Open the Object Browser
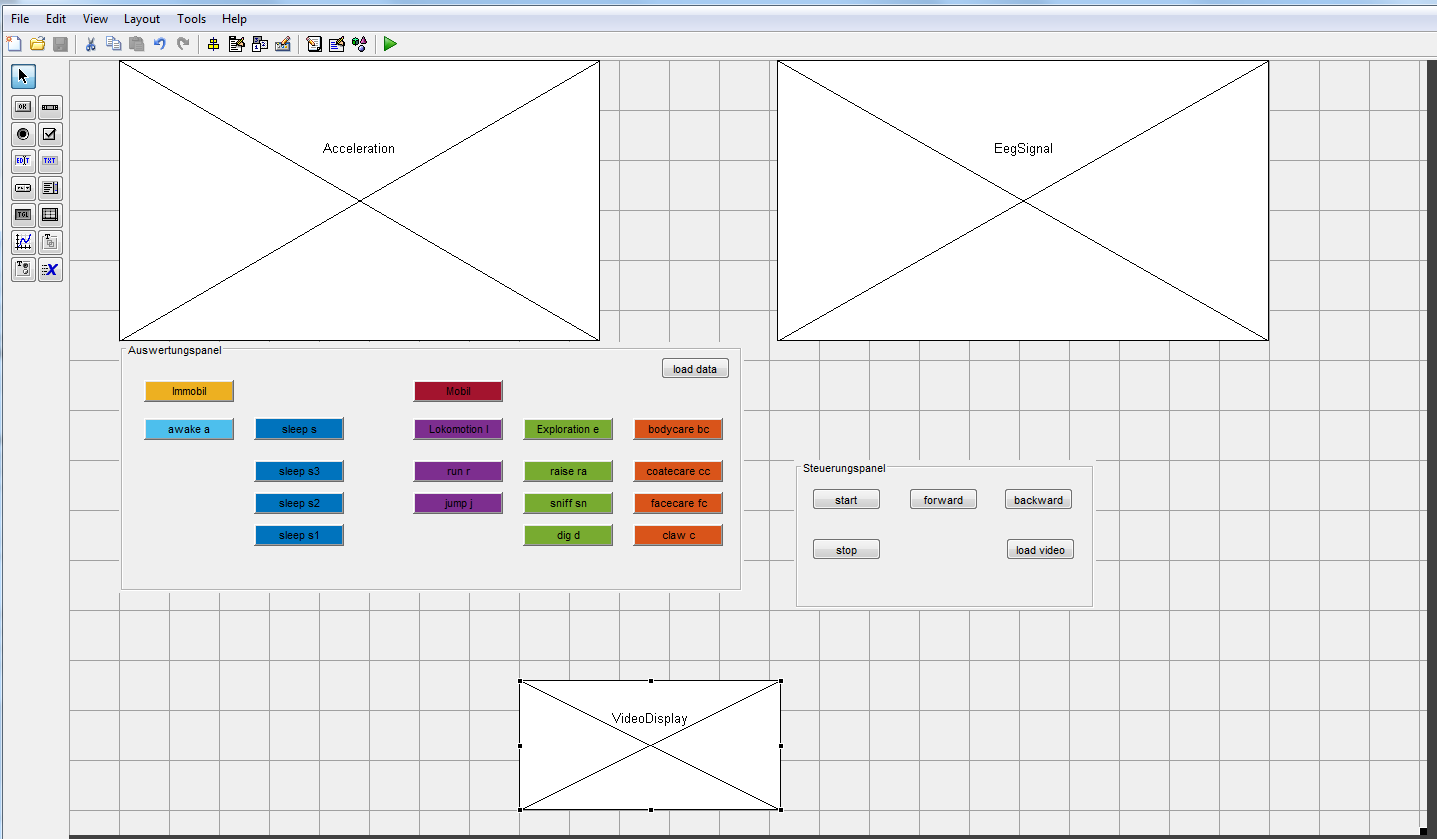 pos(360,44)
